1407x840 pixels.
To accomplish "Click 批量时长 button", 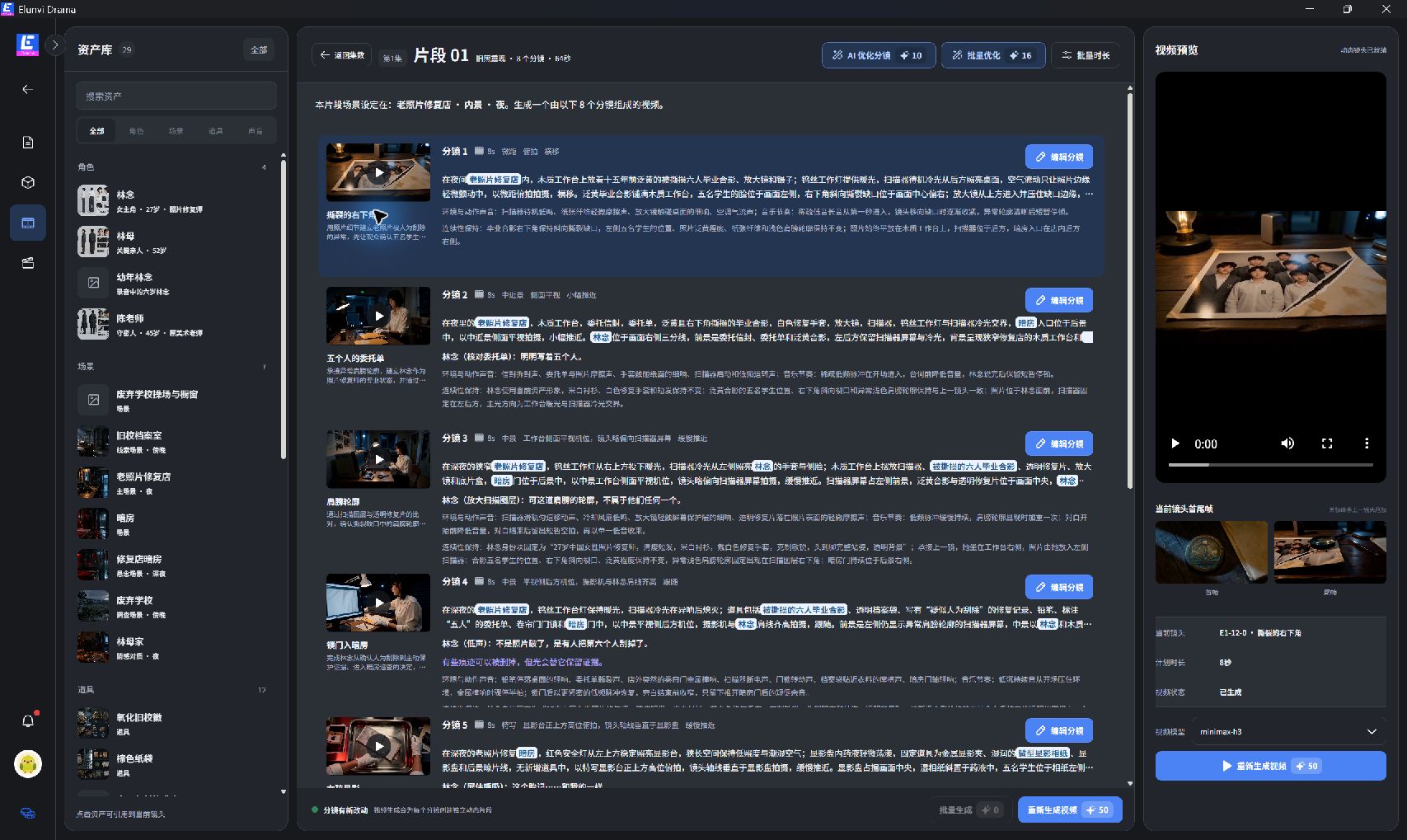I will tap(1086, 55).
